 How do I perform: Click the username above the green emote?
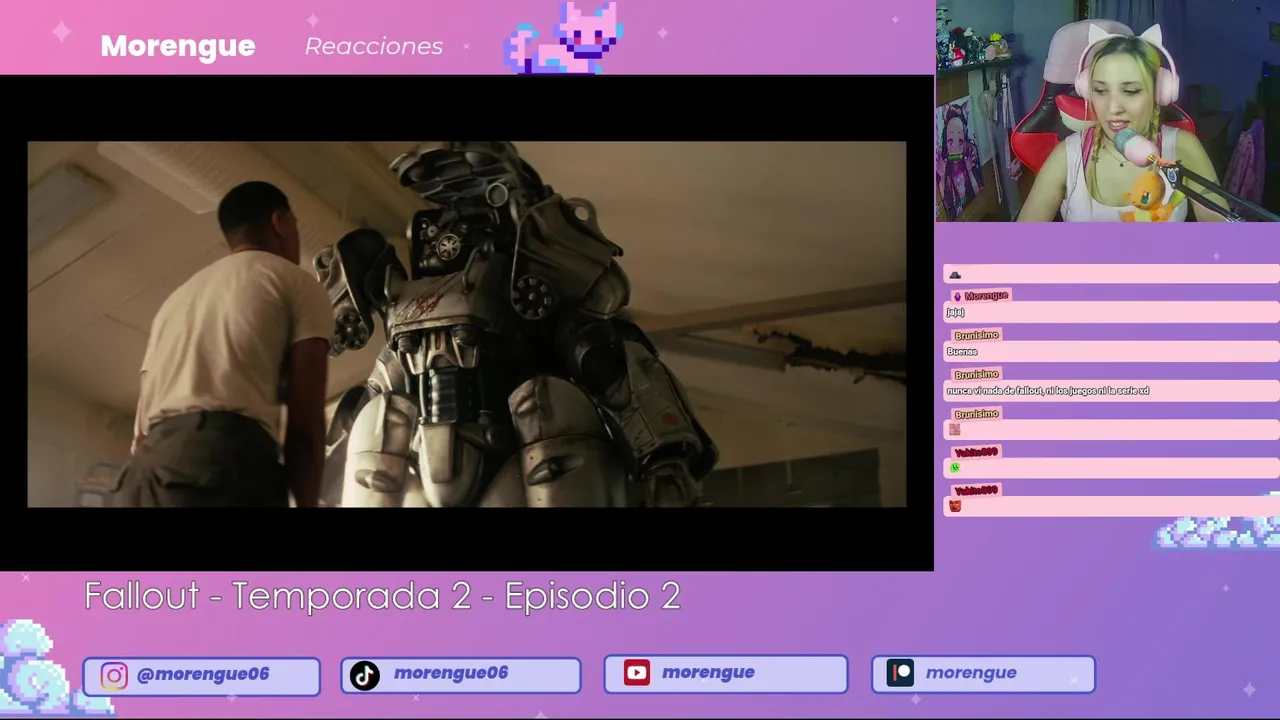[x=976, y=452]
